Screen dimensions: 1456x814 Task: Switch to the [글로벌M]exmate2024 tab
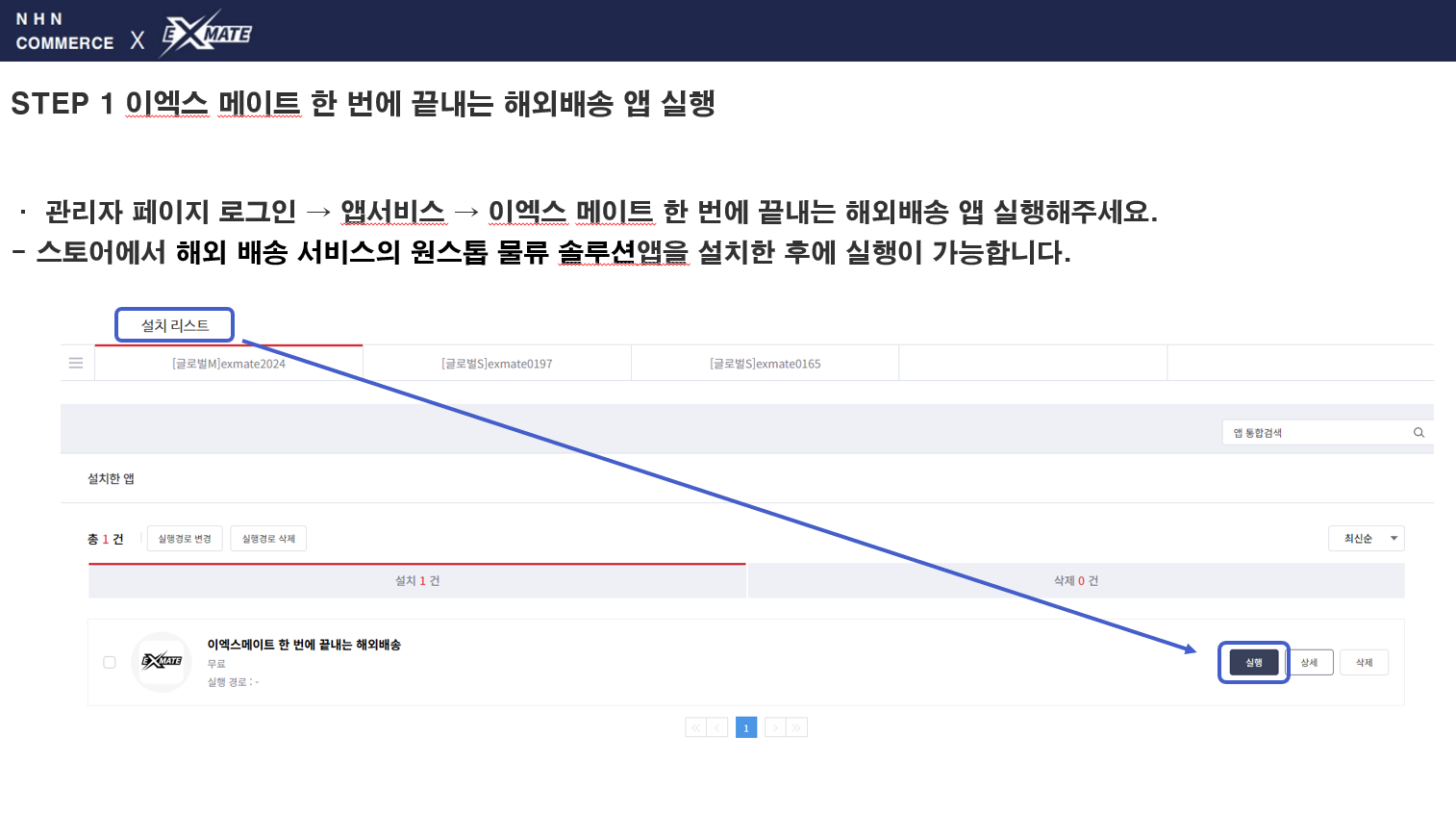point(229,364)
